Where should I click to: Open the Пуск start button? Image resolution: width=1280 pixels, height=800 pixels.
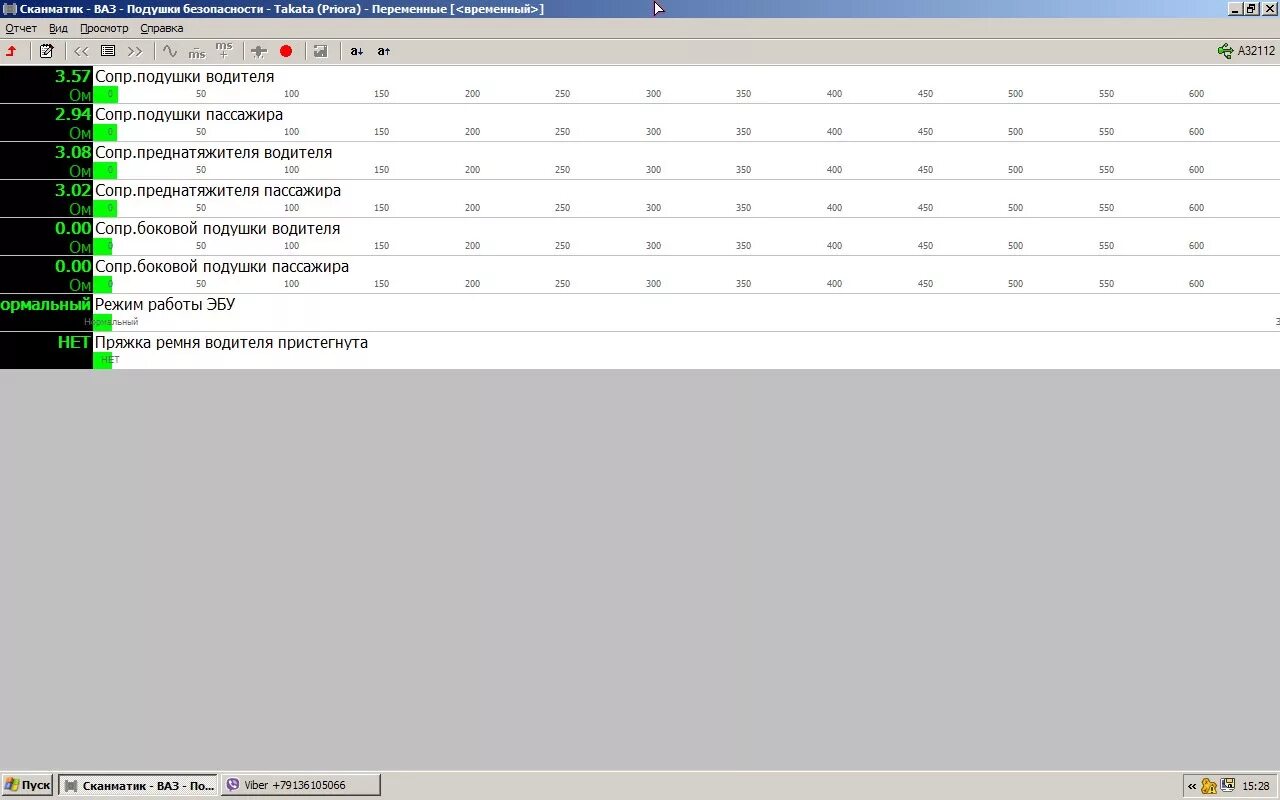tap(28, 785)
